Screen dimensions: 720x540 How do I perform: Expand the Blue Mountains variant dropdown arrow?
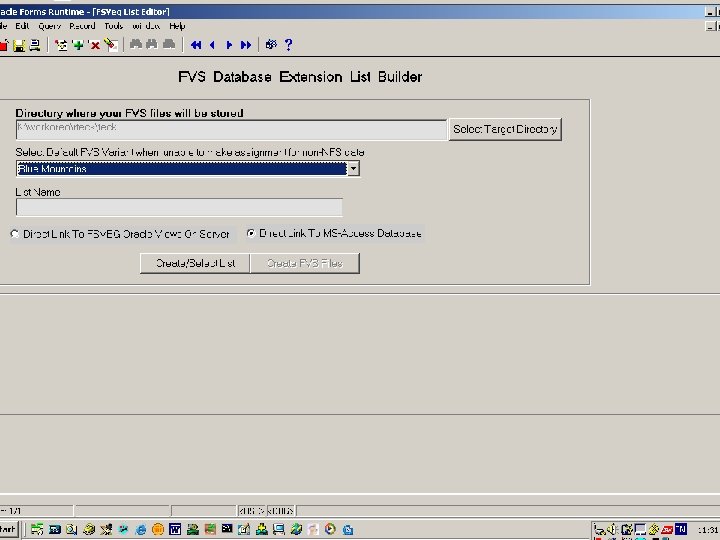click(x=353, y=169)
